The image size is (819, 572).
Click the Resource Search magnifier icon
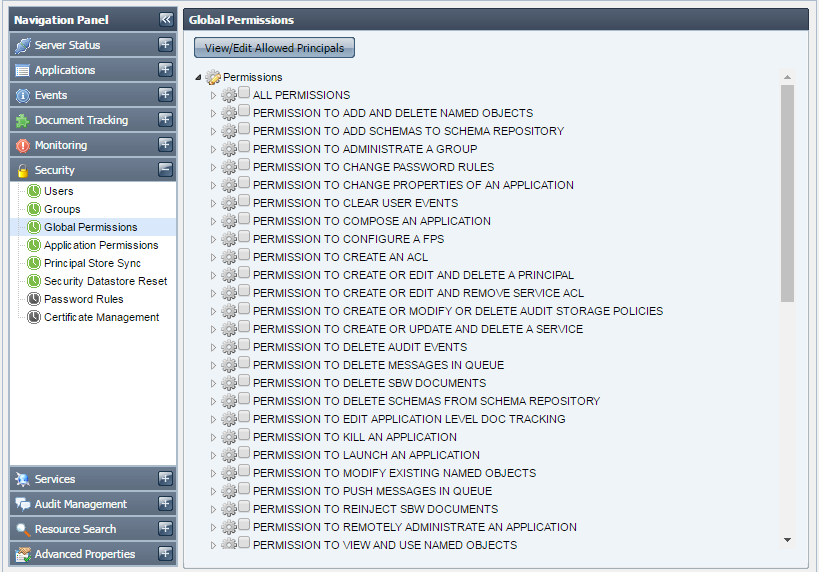coord(22,529)
